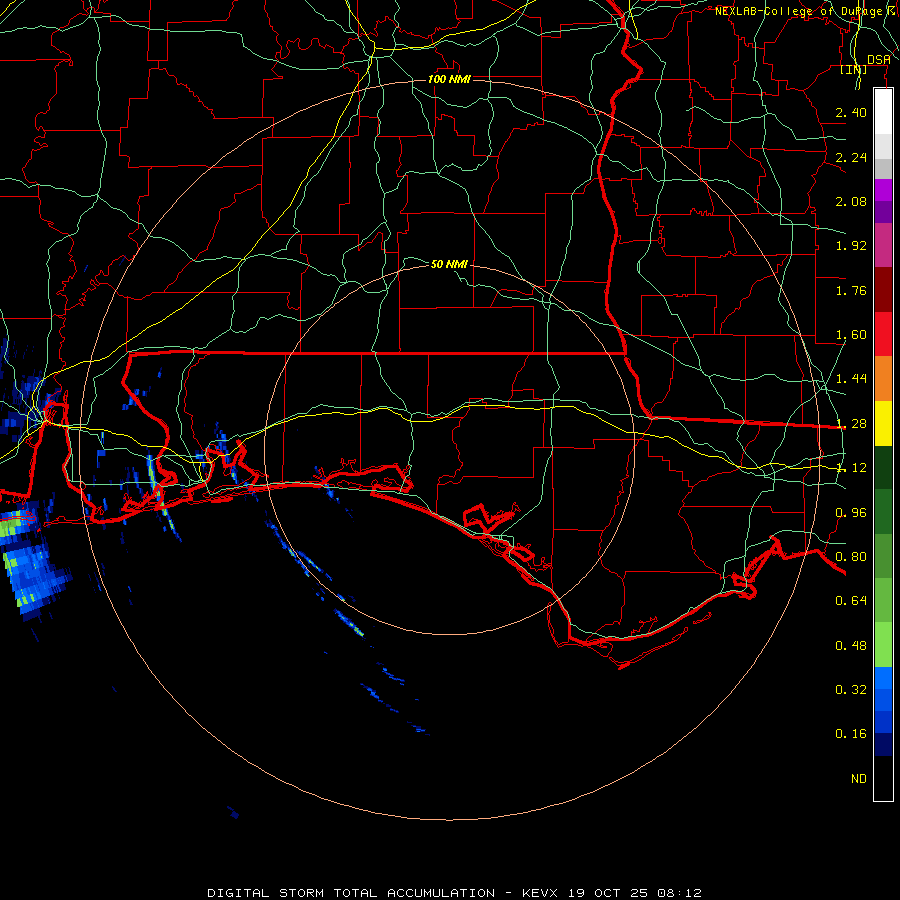The image size is (900, 900).
Task: Click the dark red legend color block
Action: click(883, 290)
